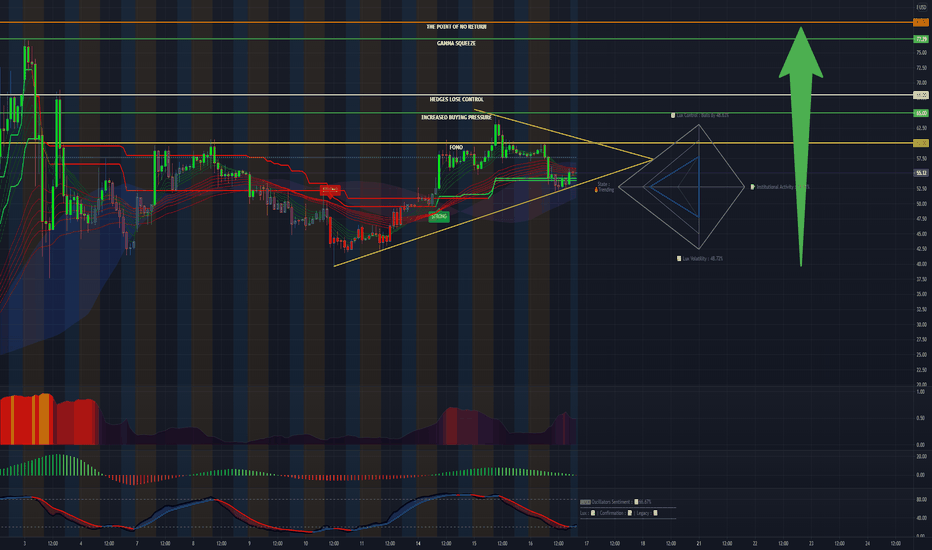This screenshot has height=550, width=932.
Task: Click the Institutional Activity reading
Action: tap(783, 187)
